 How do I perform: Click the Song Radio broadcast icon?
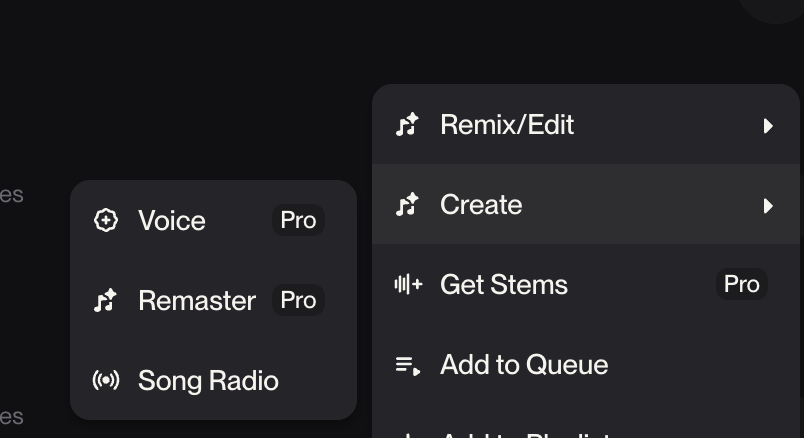pyautogui.click(x=105, y=381)
